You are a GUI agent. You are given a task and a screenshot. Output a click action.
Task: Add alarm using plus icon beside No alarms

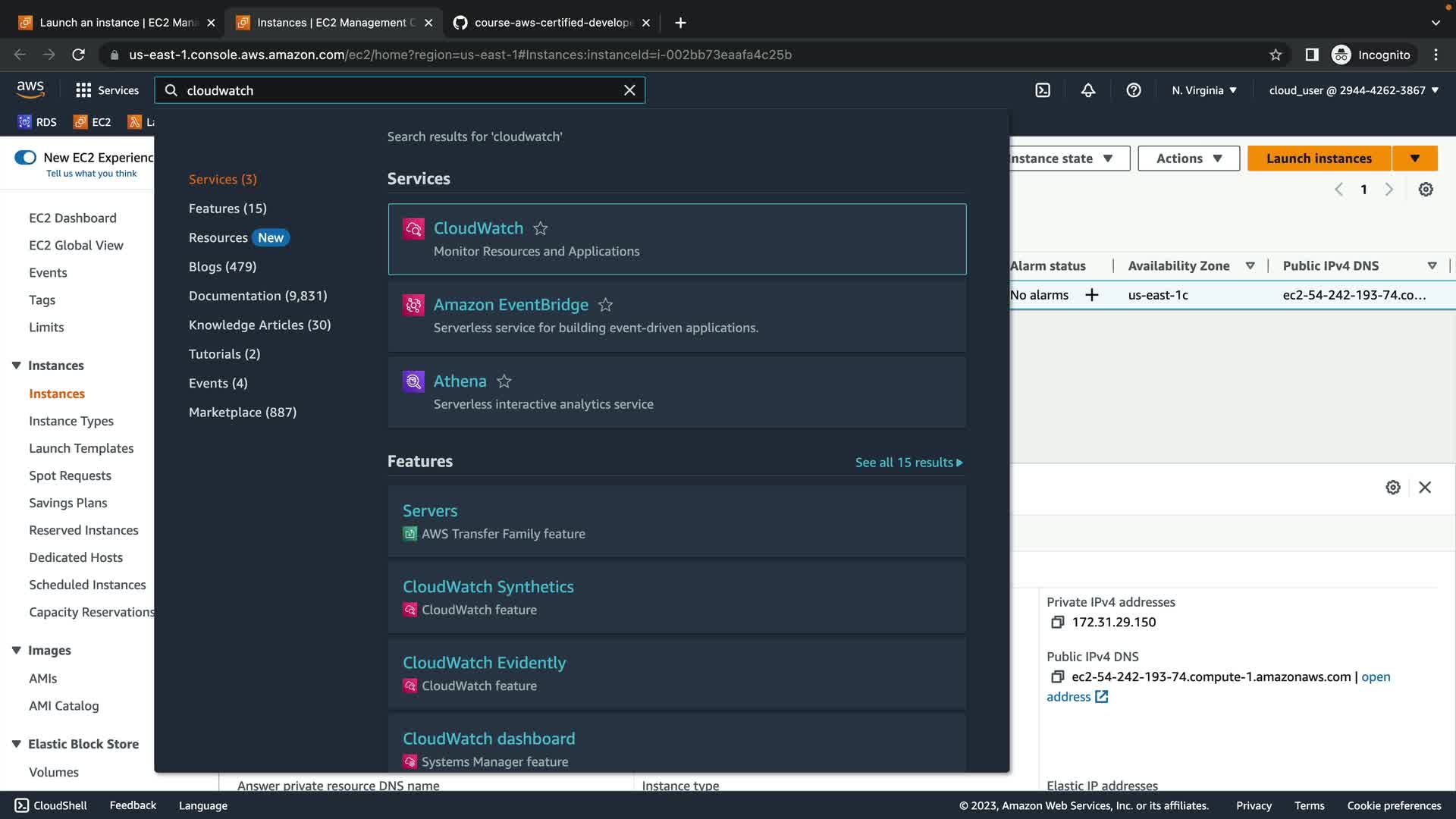[1092, 295]
